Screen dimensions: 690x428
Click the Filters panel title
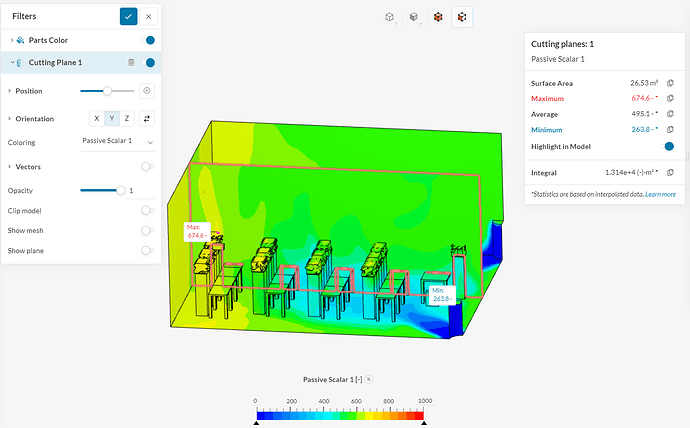tap(24, 16)
